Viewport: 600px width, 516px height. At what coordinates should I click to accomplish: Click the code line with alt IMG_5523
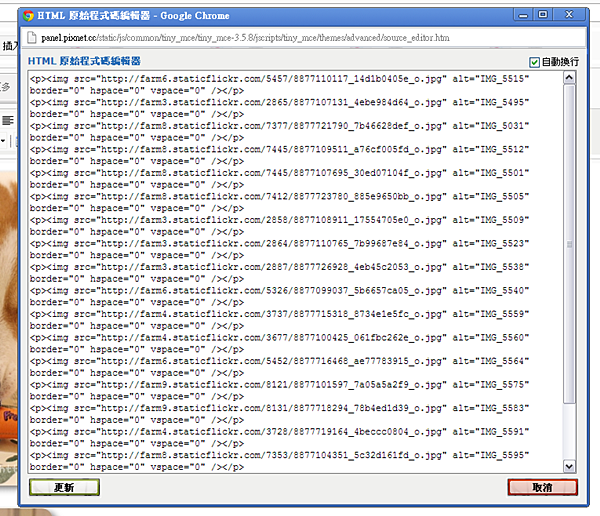click(279, 243)
